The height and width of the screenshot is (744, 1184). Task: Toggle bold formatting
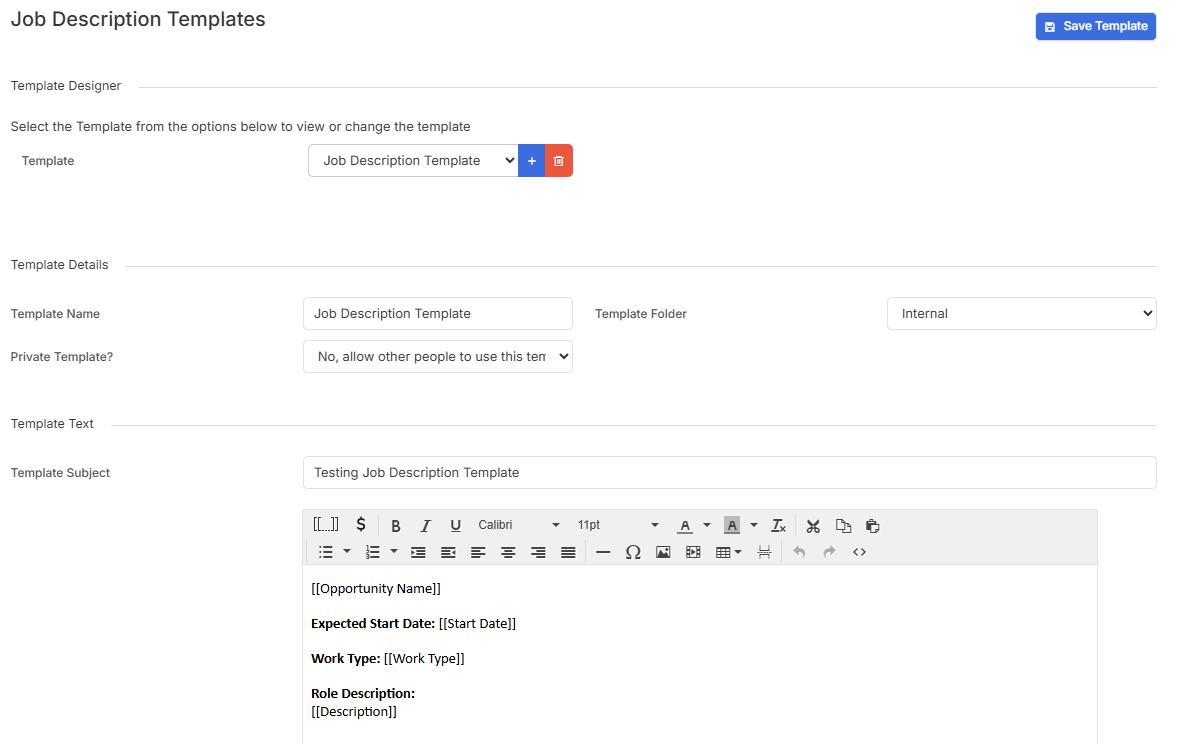tap(395, 526)
